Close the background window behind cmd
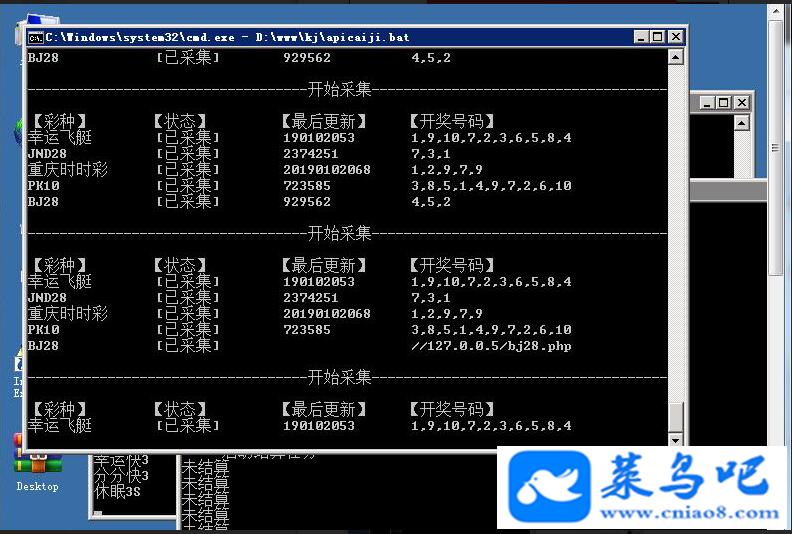 741,103
